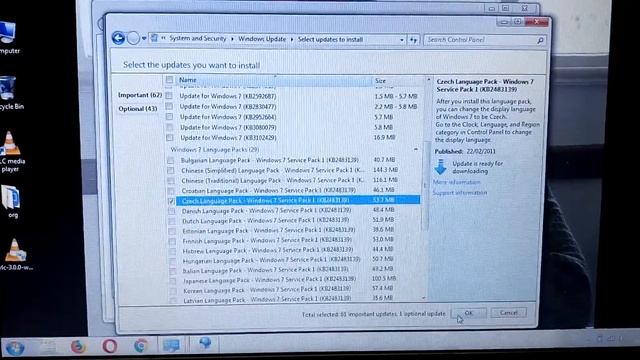640x360 pixels.
Task: Toggle the select-all checkbox in header
Action: click(x=169, y=80)
